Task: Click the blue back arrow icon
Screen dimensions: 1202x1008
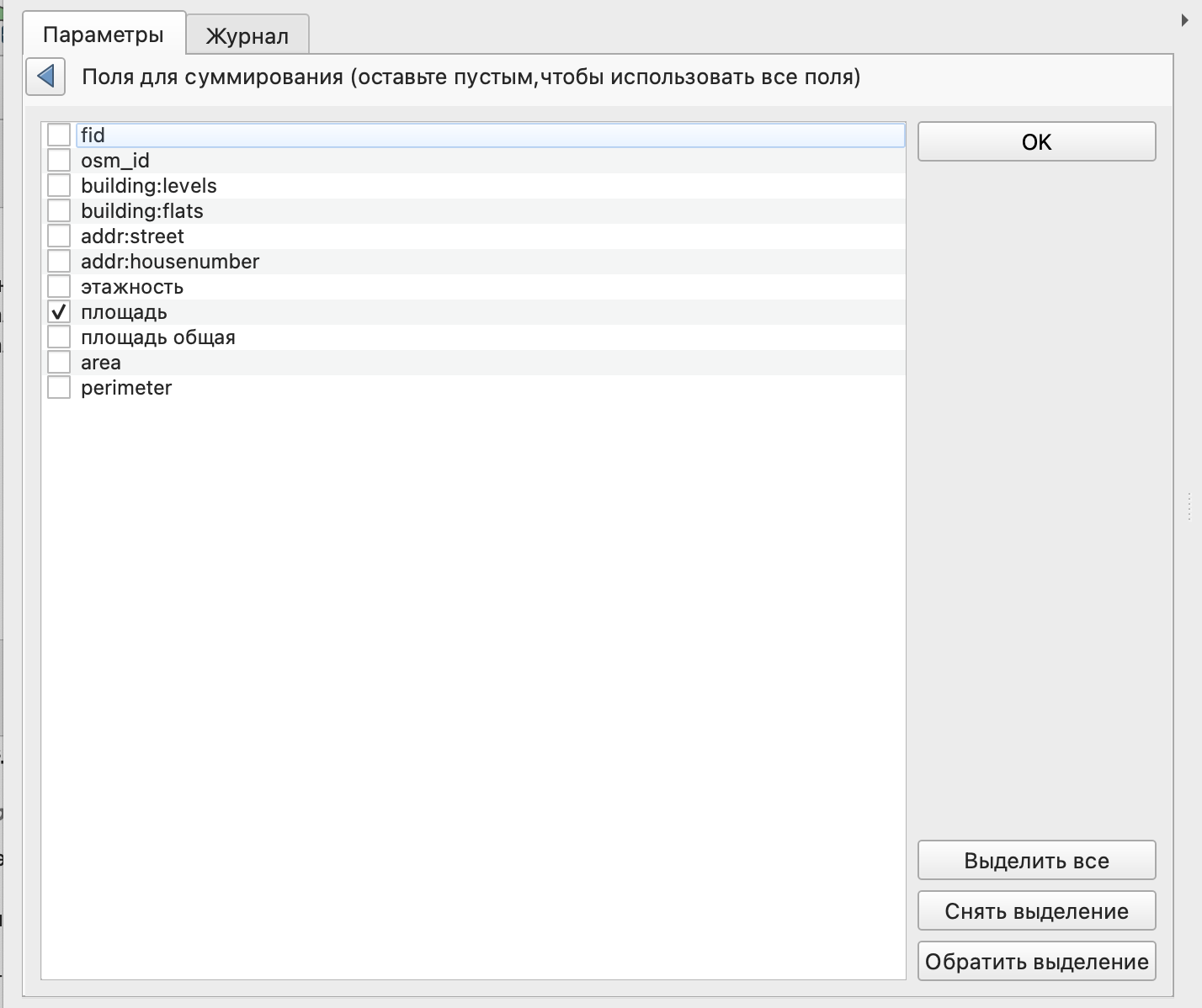Action: 45,77
